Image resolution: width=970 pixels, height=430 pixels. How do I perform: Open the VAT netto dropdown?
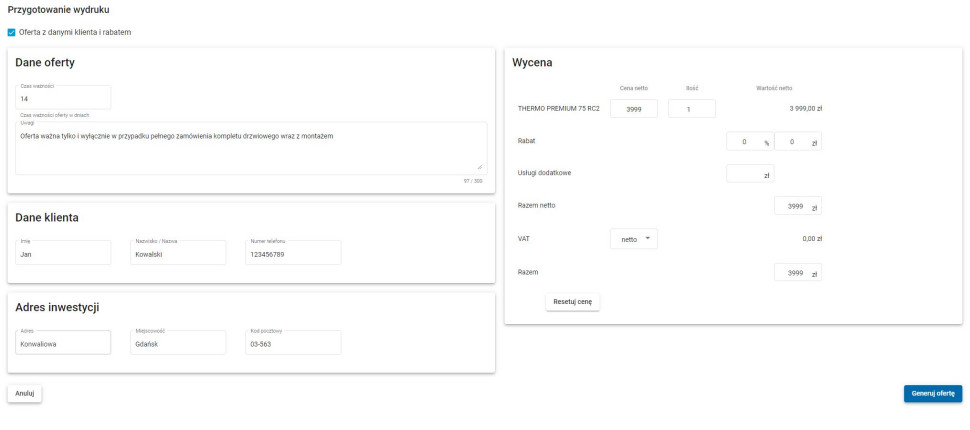tap(634, 239)
